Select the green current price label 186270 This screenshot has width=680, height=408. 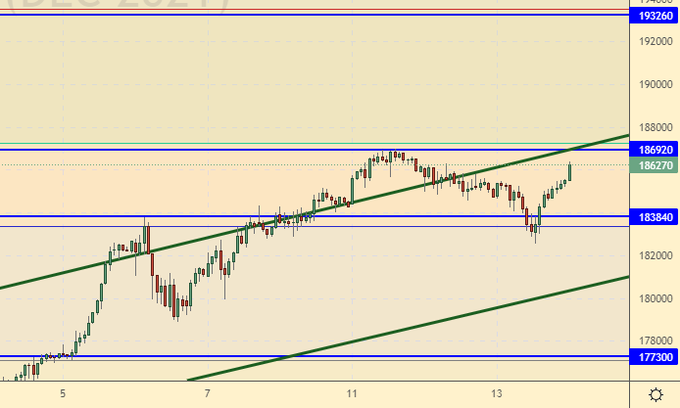[x=655, y=166]
